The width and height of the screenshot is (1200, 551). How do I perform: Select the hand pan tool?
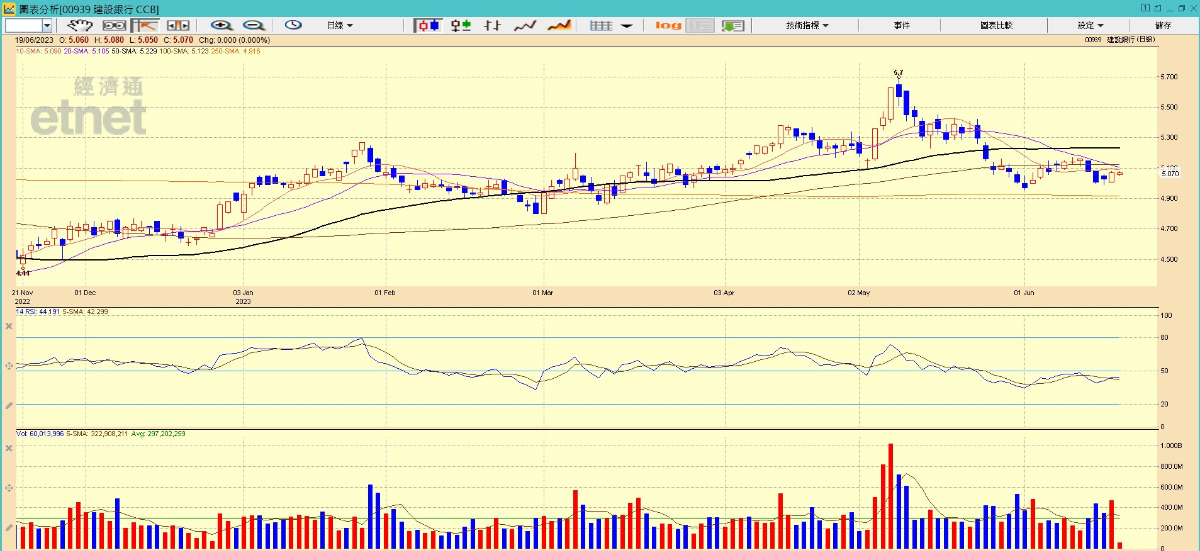point(80,25)
